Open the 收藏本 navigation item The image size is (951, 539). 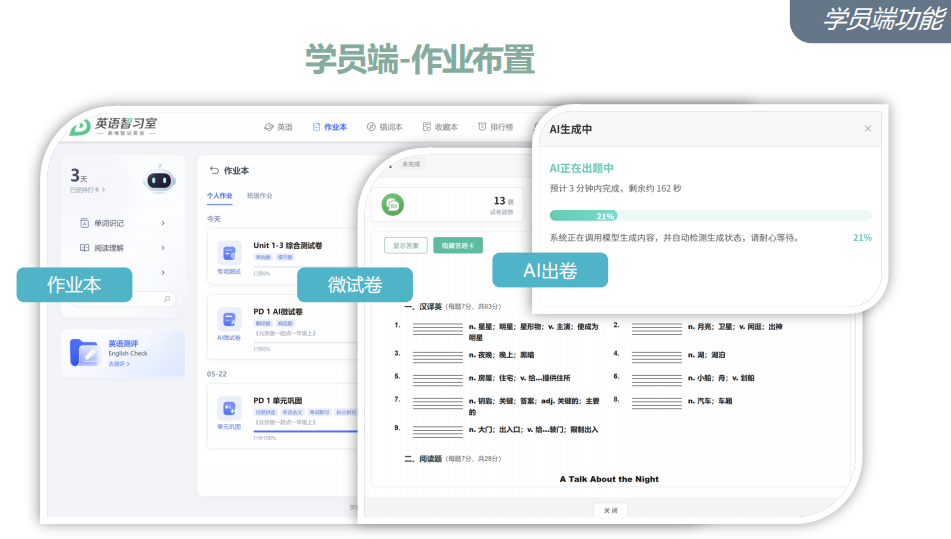click(x=440, y=127)
